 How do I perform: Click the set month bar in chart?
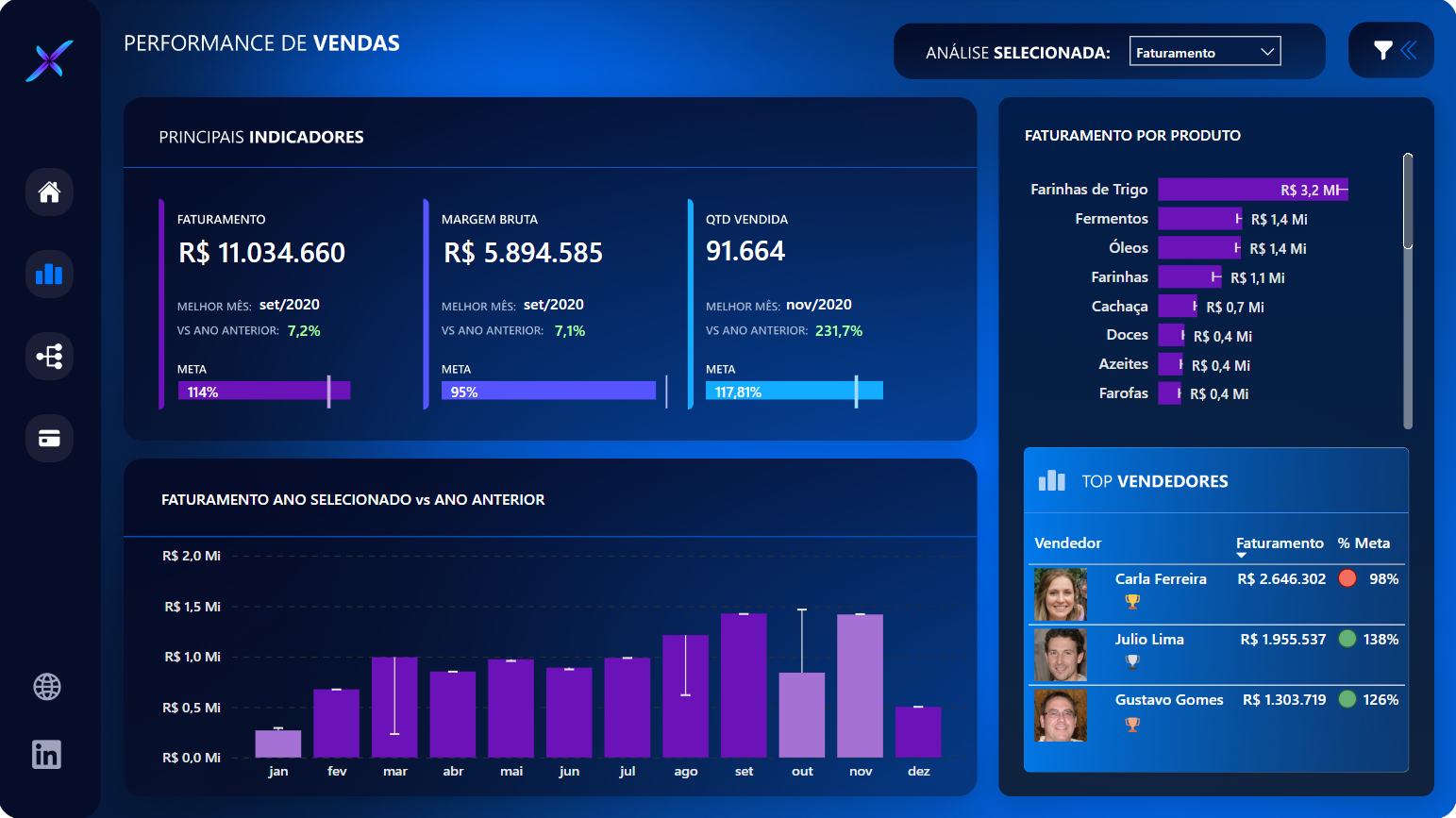click(x=744, y=685)
